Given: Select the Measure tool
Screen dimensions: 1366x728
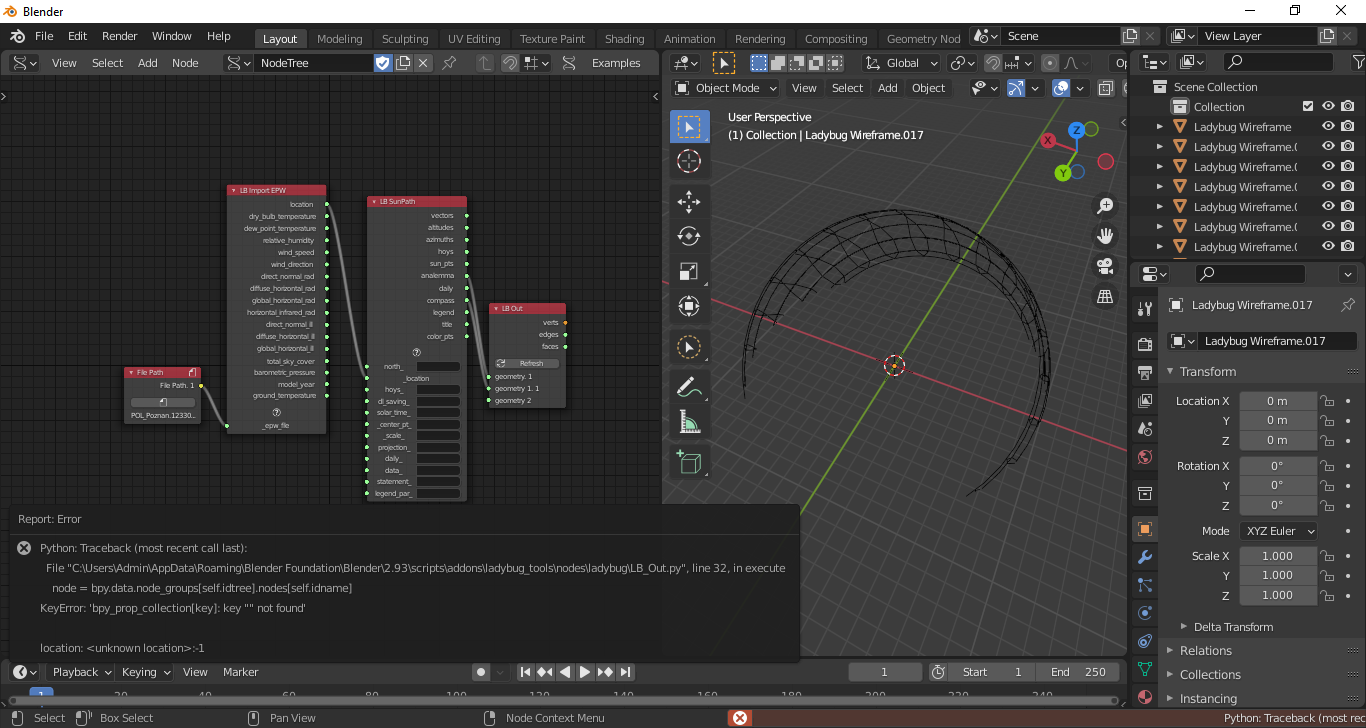Looking at the screenshot, I should pyautogui.click(x=688, y=421).
